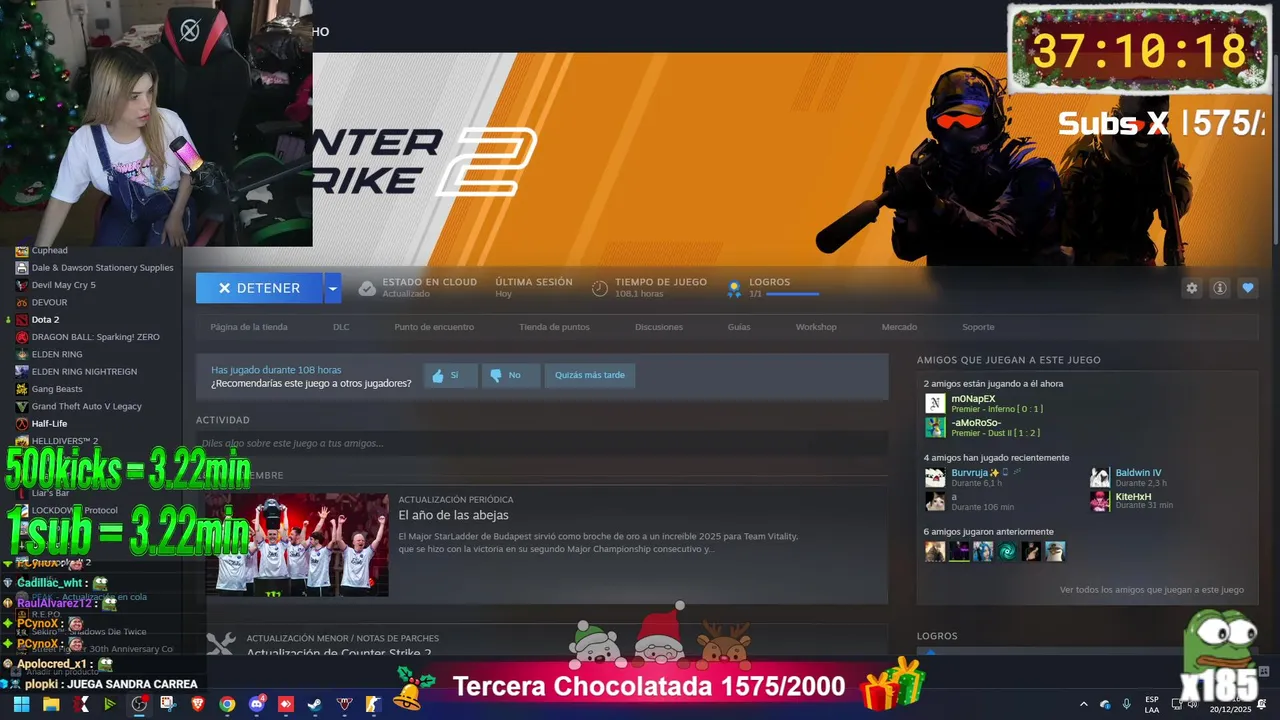The height and width of the screenshot is (720, 1280).
Task: Select Cuphead in the library list
Action: (49, 250)
